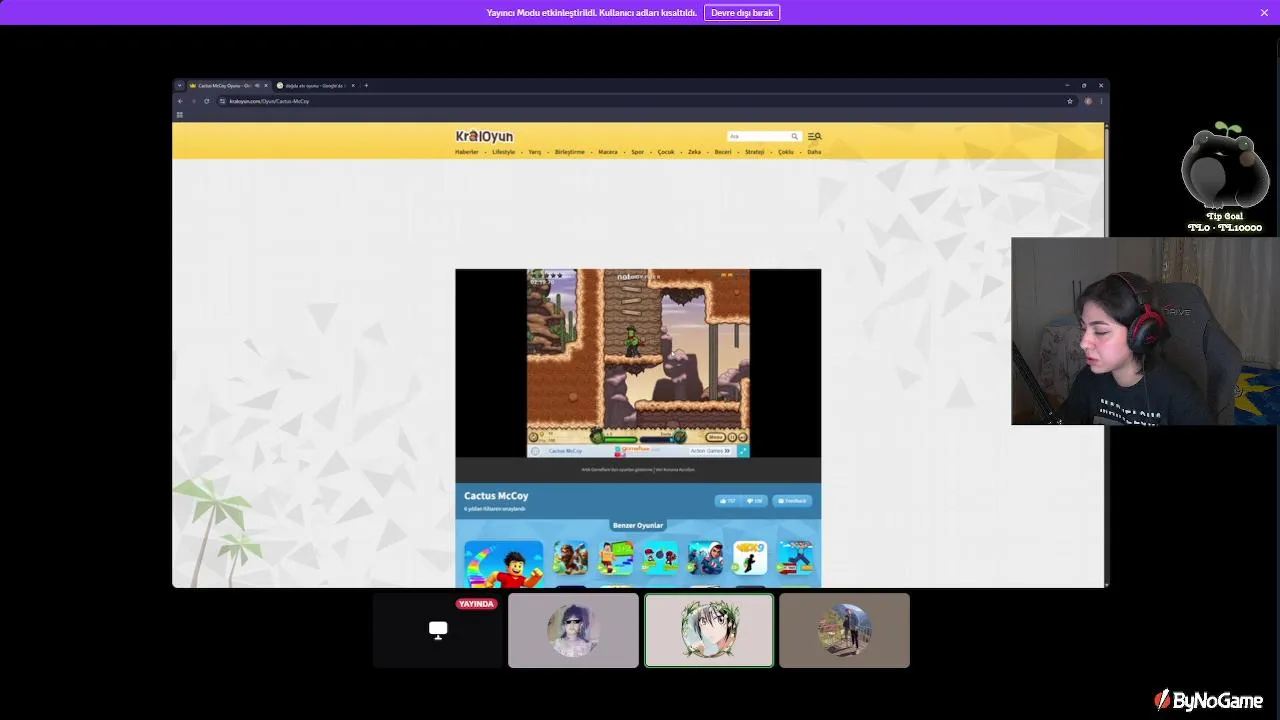Open the prehistoric cavemen game thumbnail

pyautogui.click(x=570, y=558)
